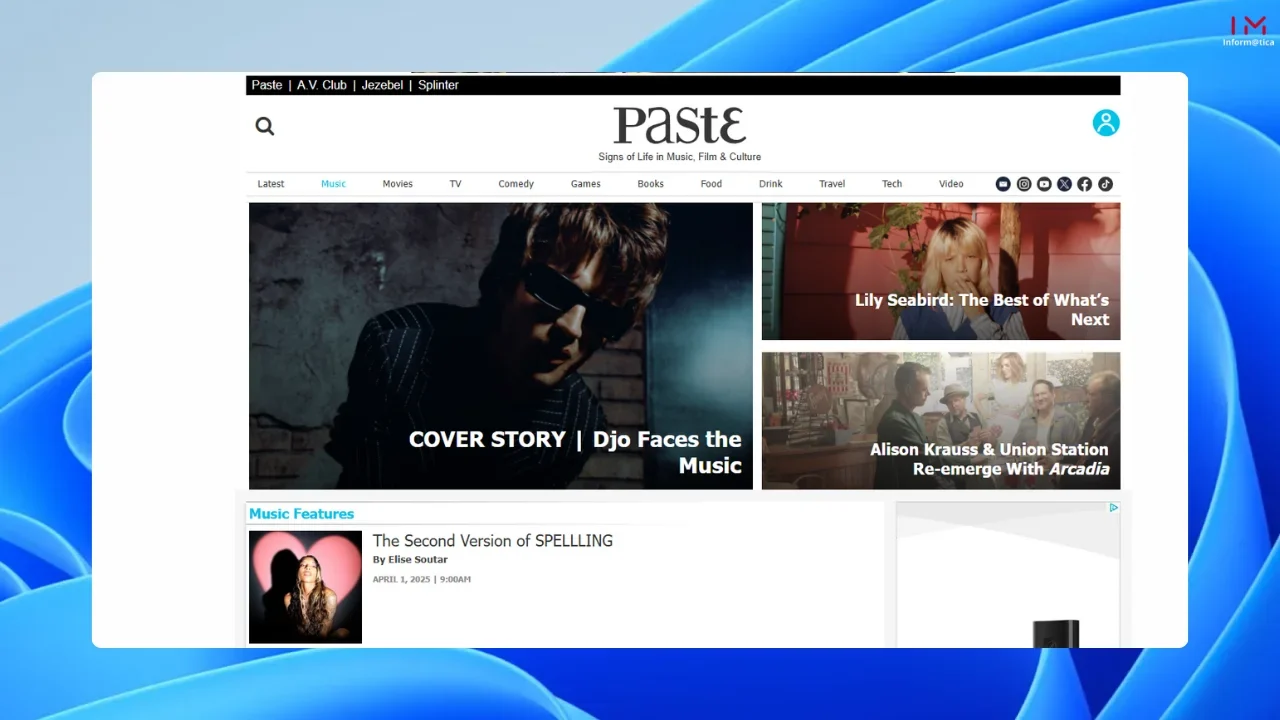
Task: Open the Djo Faces the Music cover story
Action: click(x=501, y=346)
